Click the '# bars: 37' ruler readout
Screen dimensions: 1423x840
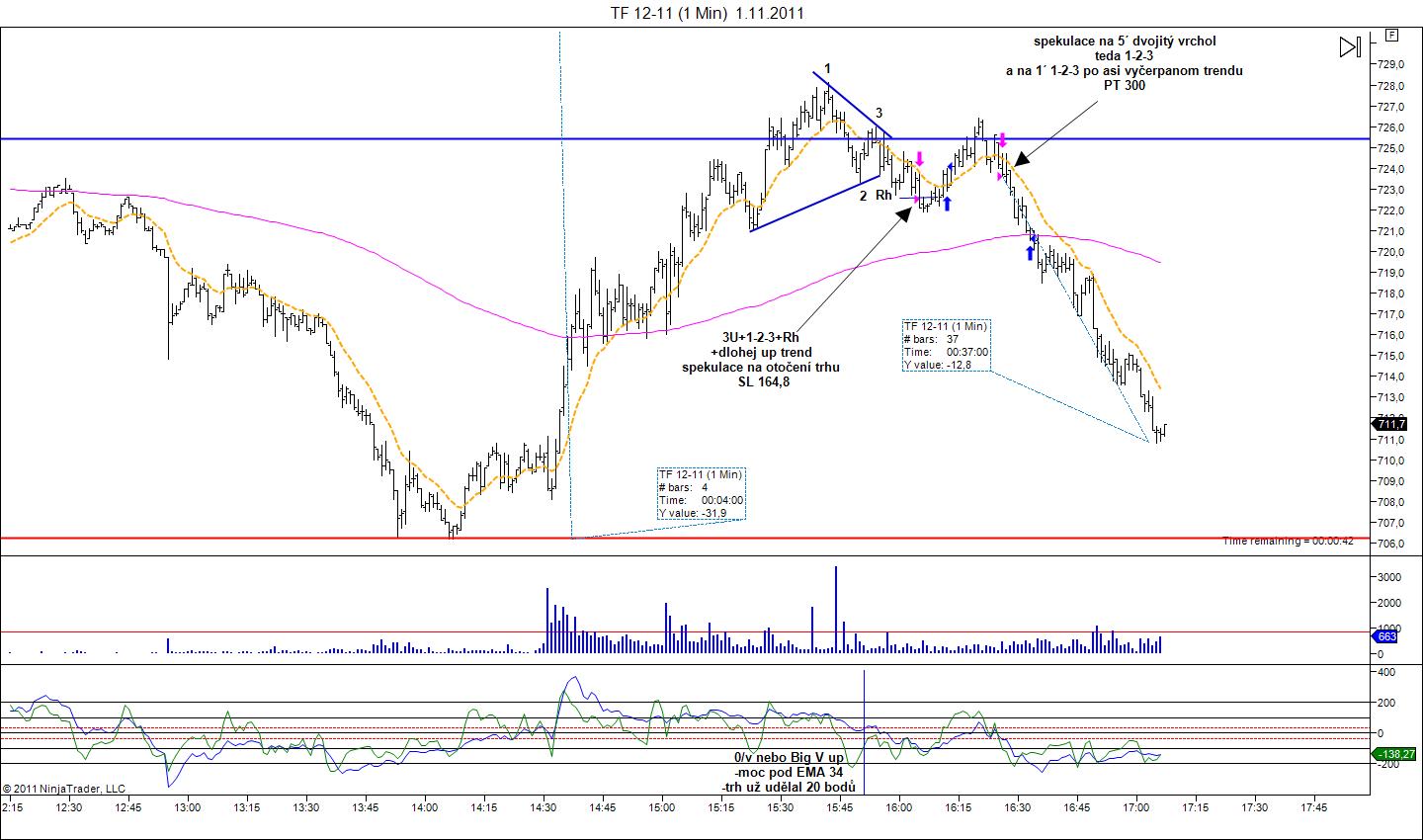[x=932, y=339]
